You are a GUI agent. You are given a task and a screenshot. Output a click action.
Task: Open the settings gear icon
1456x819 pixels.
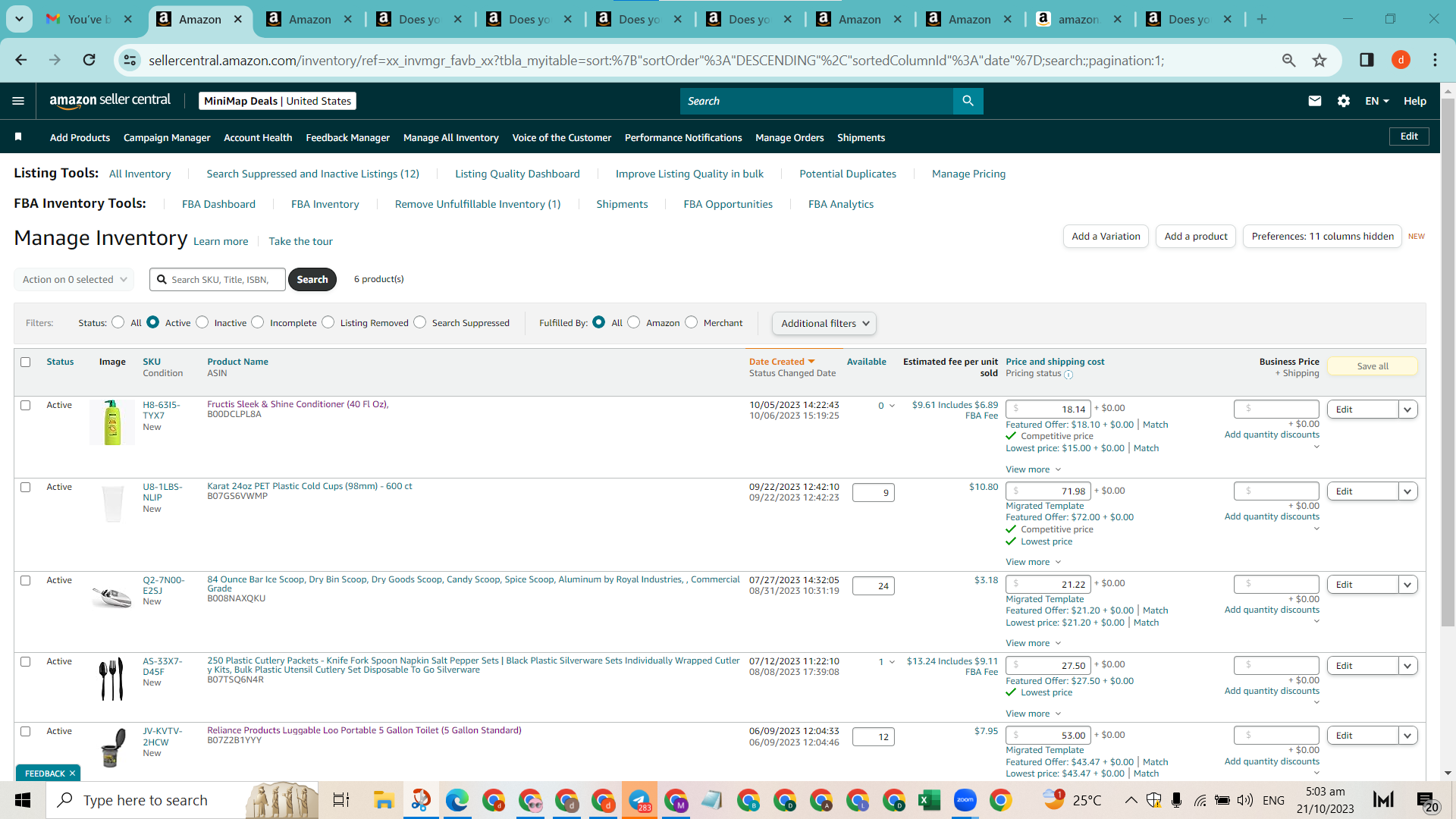click(1344, 101)
